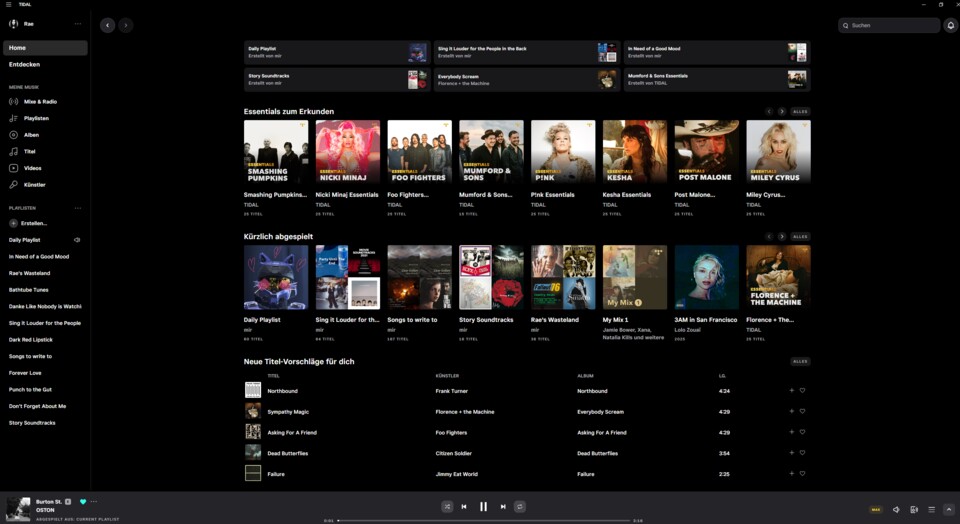Screen dimensions: 960x524
Task: Open the hamburger menu next to TIDAL
Action: (x=8, y=4)
